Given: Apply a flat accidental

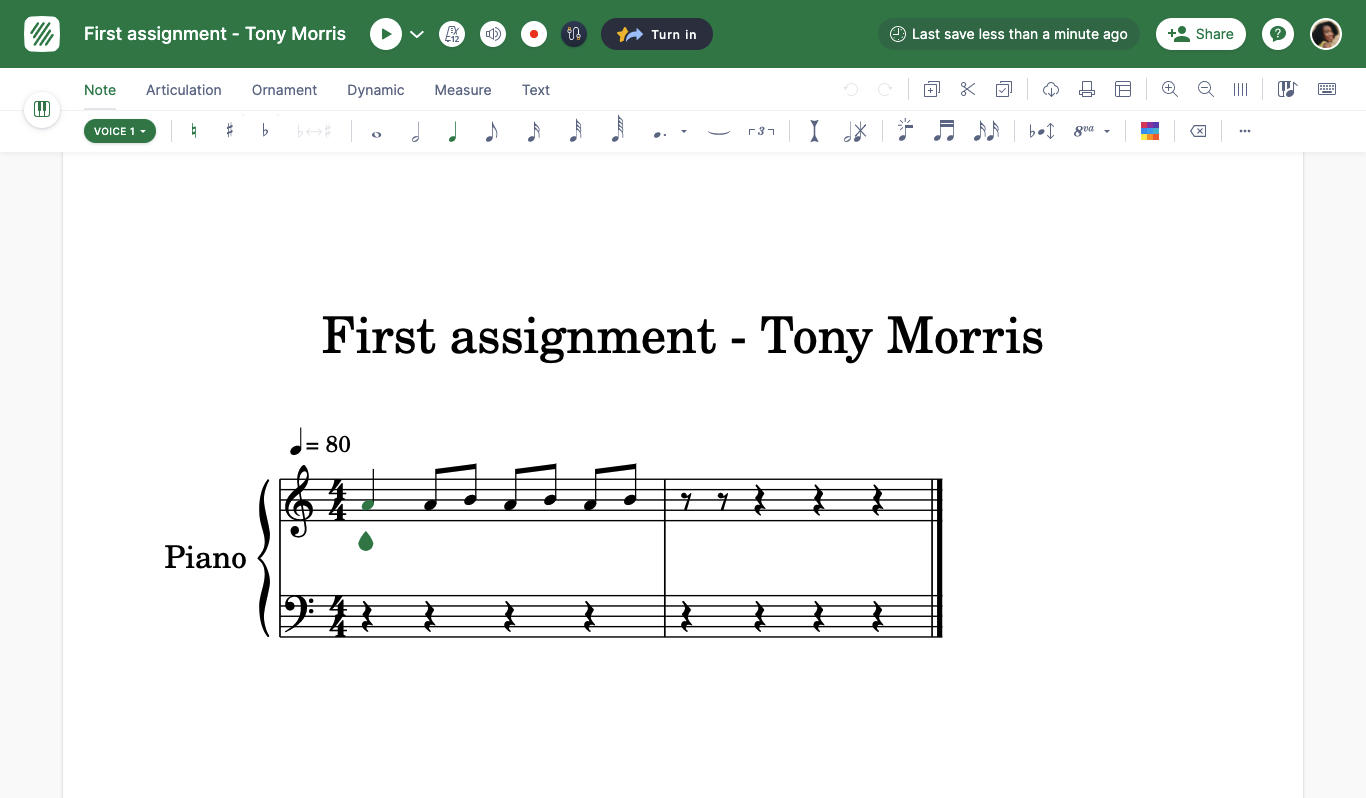Looking at the screenshot, I should [264, 131].
